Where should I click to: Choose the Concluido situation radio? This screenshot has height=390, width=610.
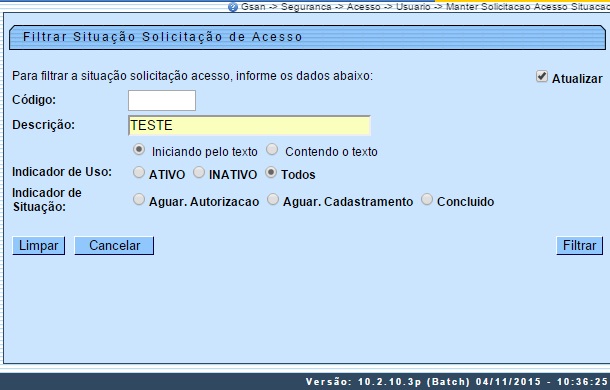tap(427, 200)
